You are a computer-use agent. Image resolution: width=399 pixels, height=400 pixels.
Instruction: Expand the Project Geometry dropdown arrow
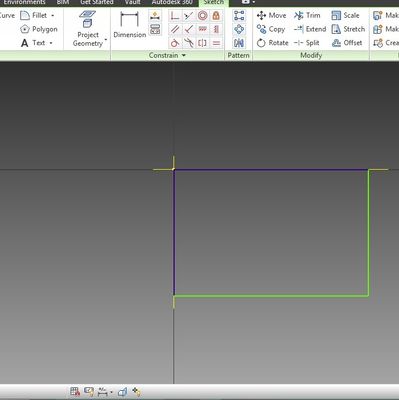(106, 39)
